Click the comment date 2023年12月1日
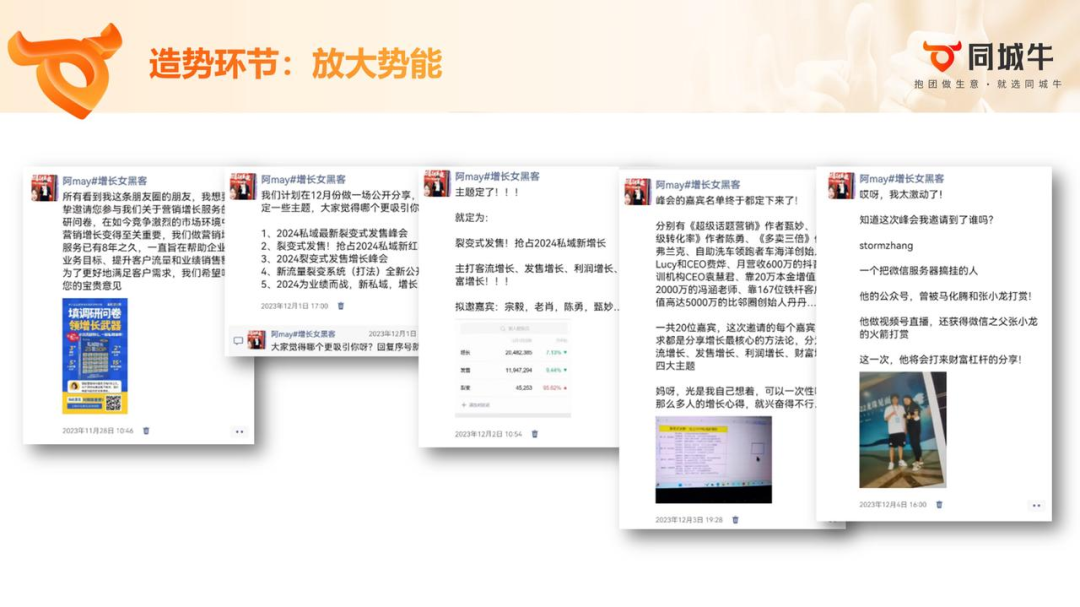The image size is (1080, 607). click(x=392, y=334)
